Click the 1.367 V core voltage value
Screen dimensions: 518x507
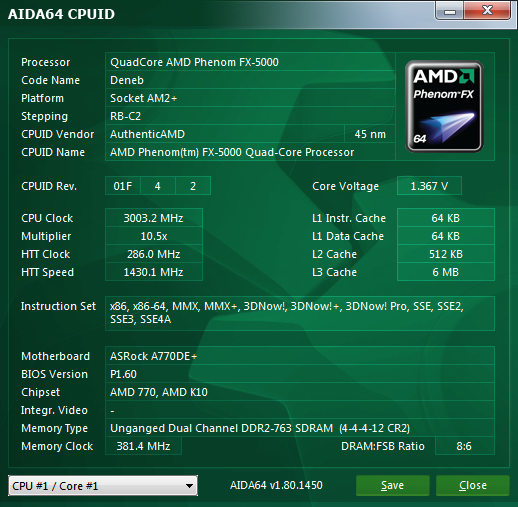[x=429, y=186]
